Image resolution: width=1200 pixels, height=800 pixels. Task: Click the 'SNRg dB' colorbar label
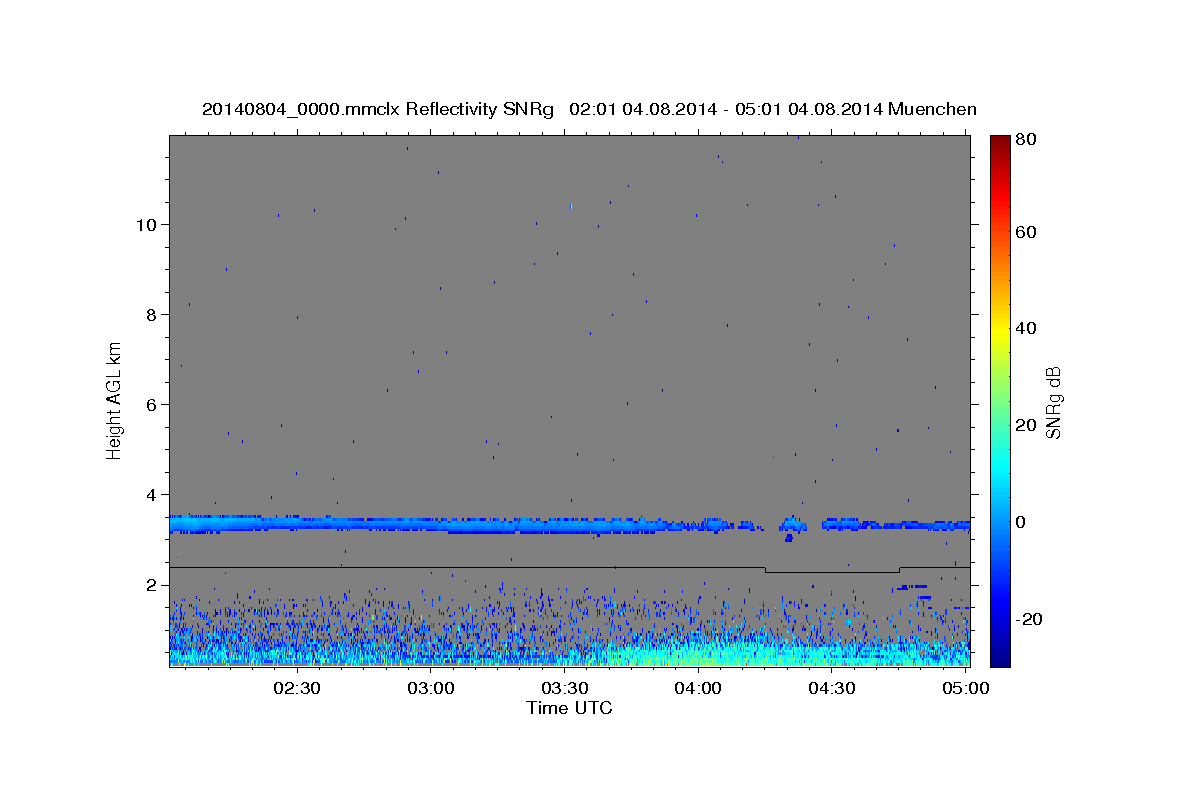coord(1053,402)
